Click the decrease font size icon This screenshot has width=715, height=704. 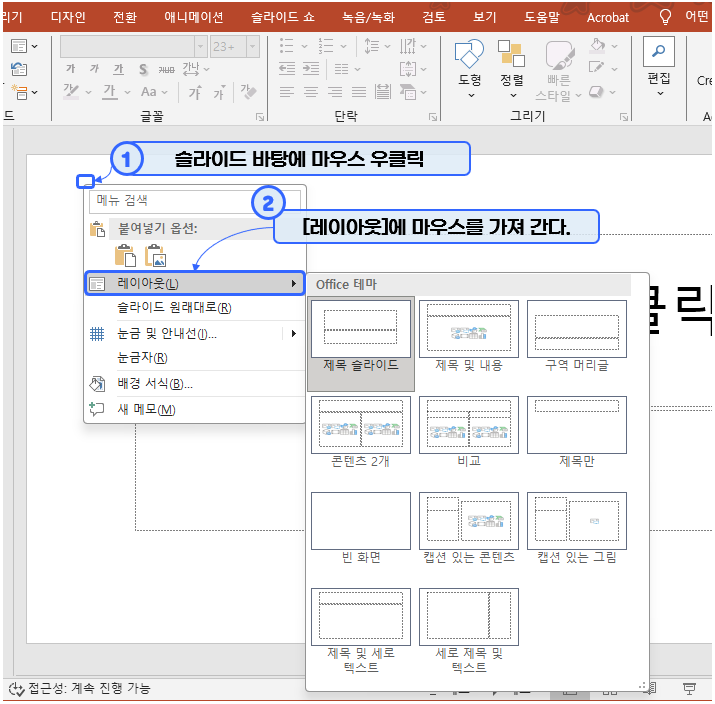click(x=219, y=93)
